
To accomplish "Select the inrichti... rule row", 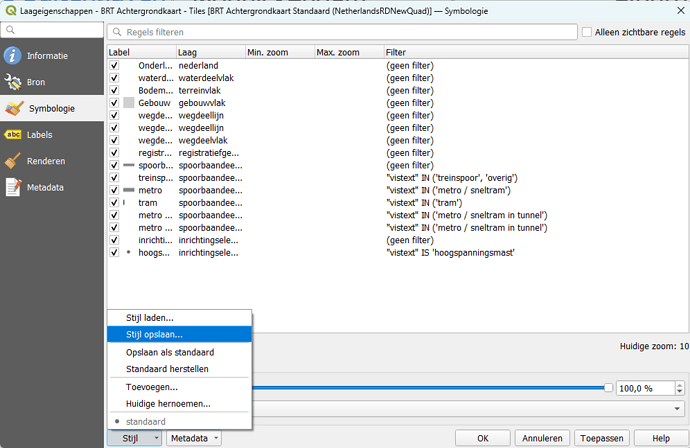I will (x=398, y=240).
